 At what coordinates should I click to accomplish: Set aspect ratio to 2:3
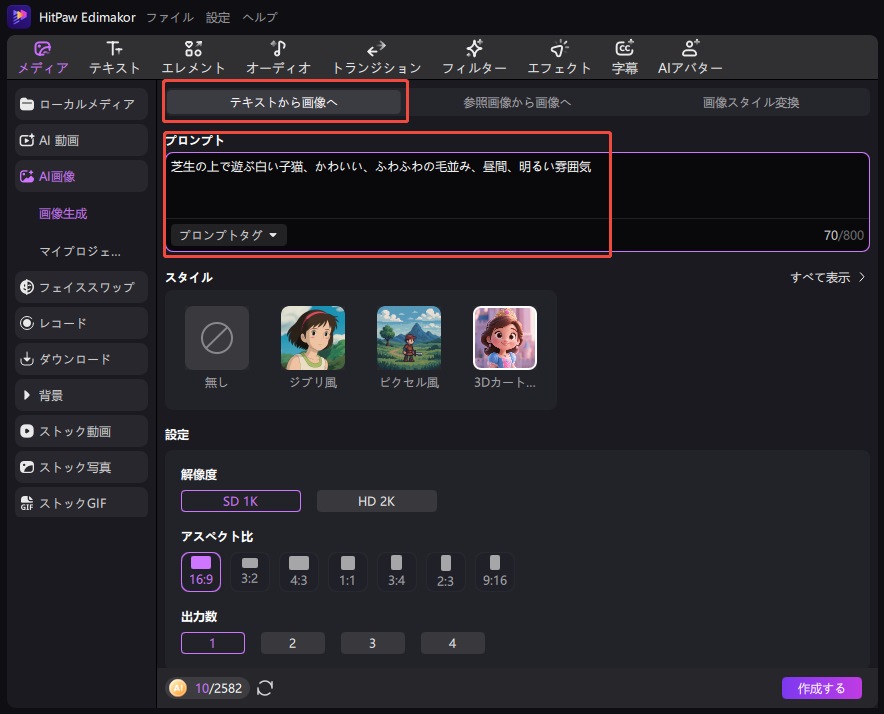(x=445, y=572)
